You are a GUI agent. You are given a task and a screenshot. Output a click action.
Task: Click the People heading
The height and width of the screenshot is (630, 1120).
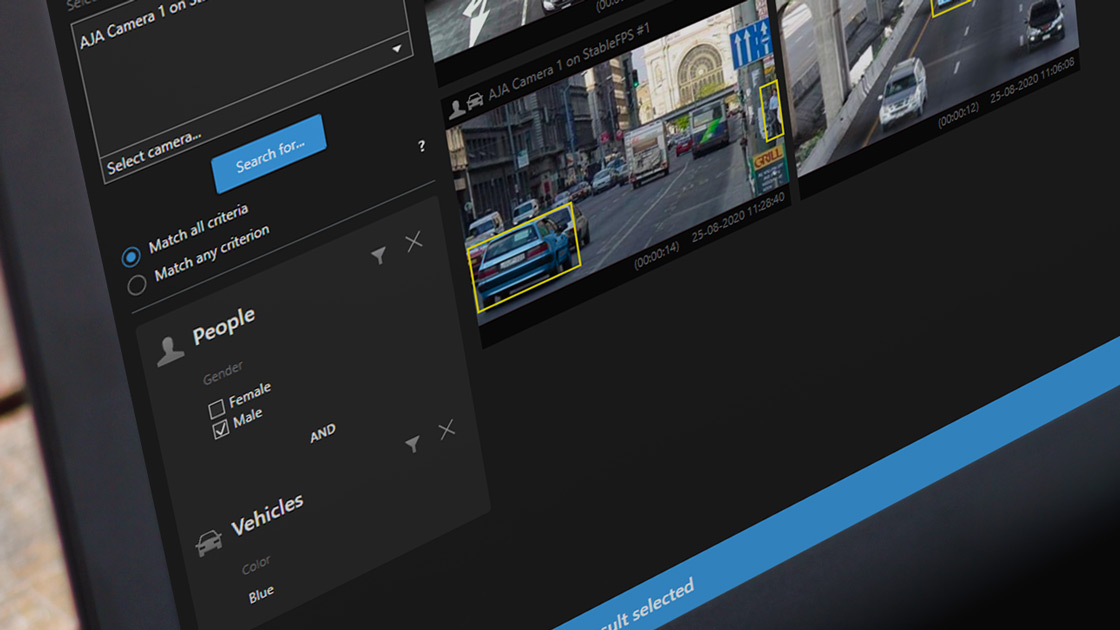(x=224, y=325)
